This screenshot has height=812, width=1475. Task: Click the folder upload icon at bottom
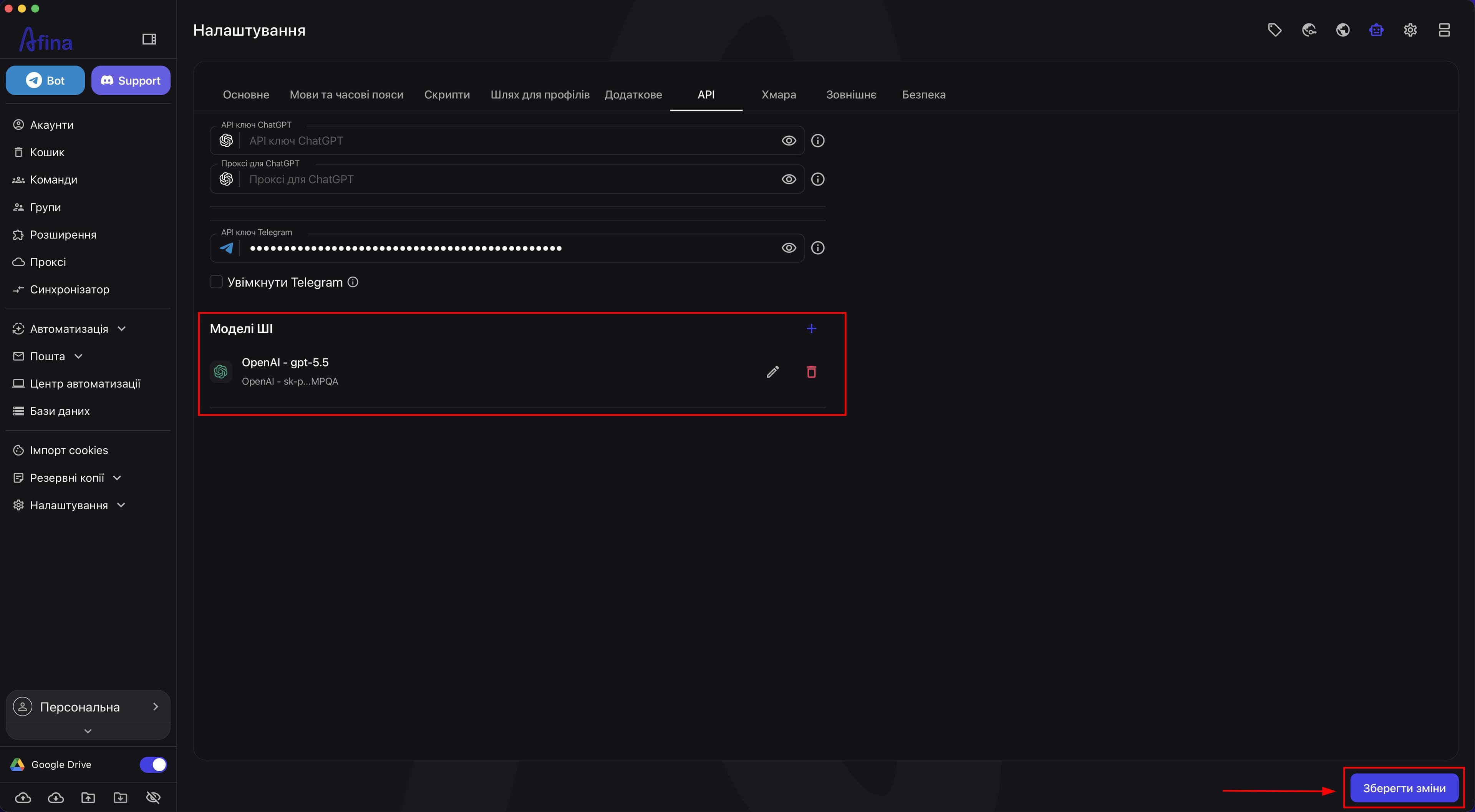pyautogui.click(x=88, y=798)
